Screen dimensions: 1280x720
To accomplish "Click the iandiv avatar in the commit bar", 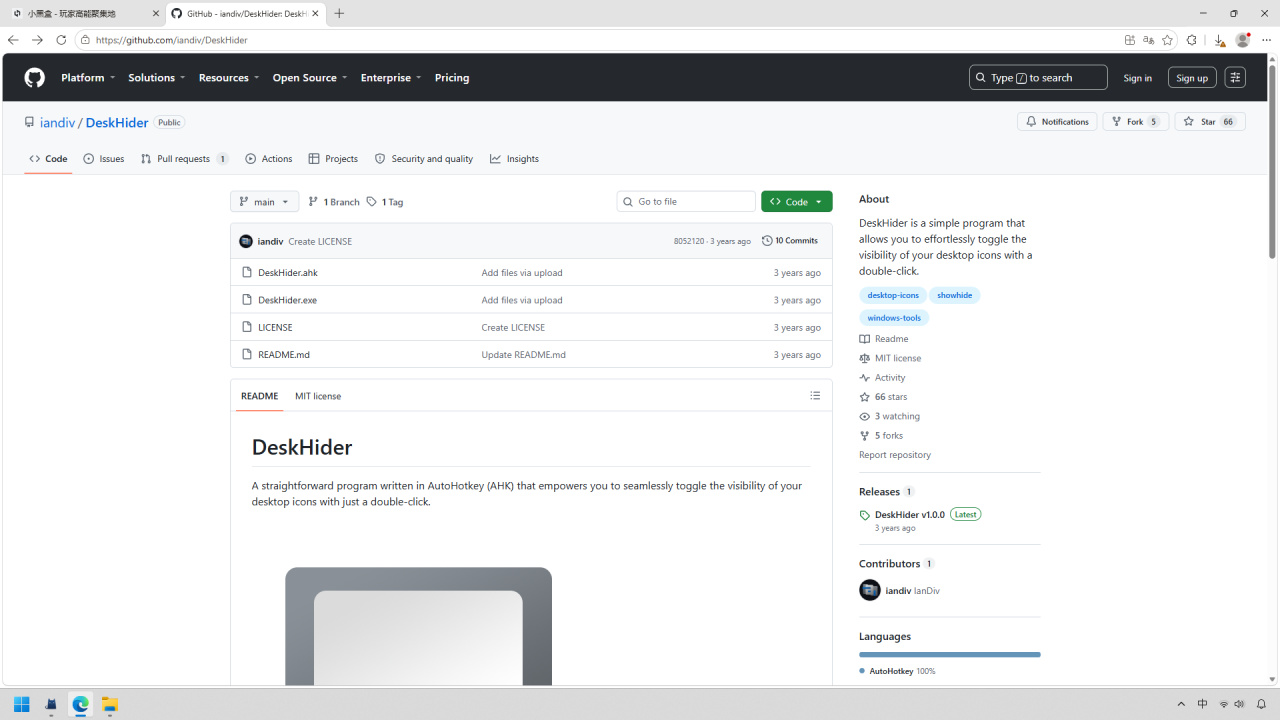I will (246, 241).
